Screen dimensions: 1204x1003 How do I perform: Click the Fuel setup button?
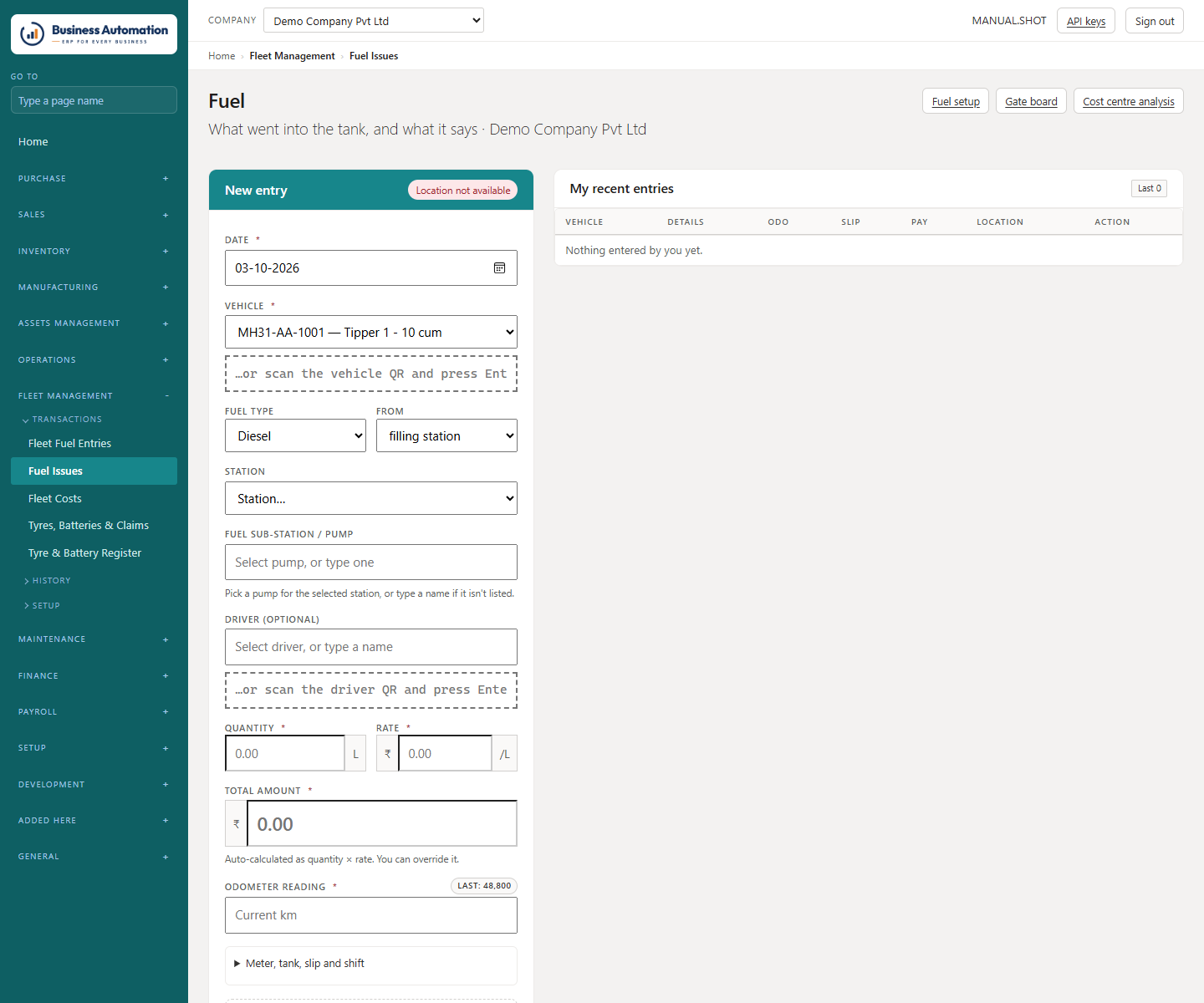[956, 101]
